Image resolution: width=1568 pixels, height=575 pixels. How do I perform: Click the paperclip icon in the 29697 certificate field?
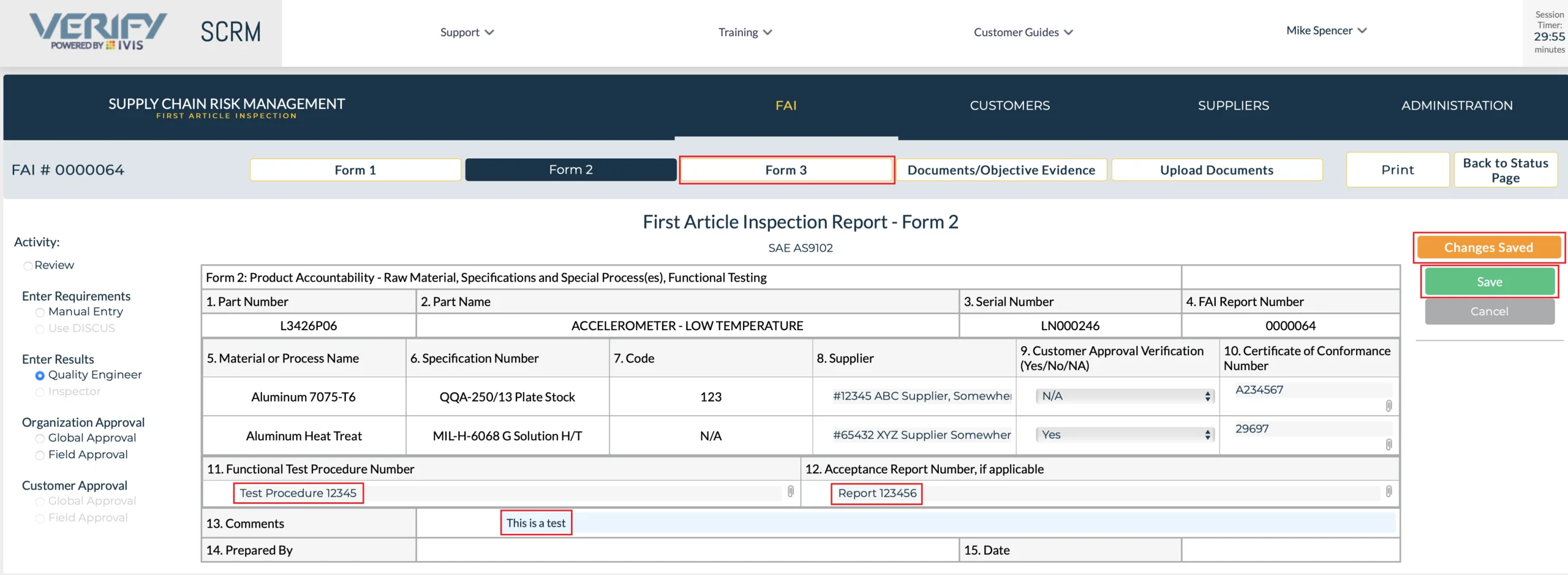1389,444
